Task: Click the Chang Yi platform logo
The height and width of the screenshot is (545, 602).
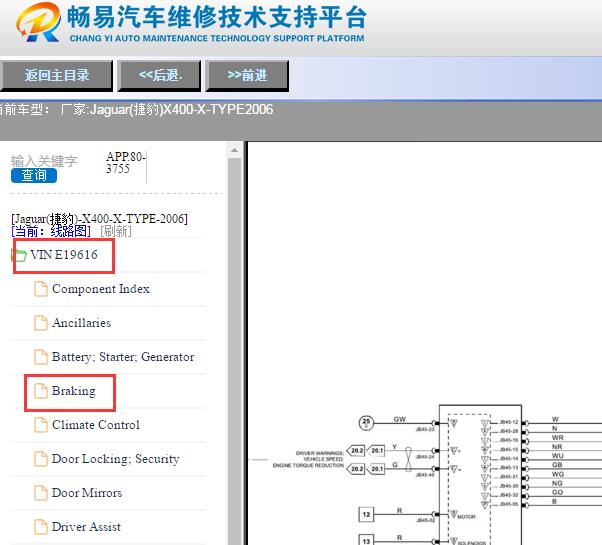Action: pos(38,22)
